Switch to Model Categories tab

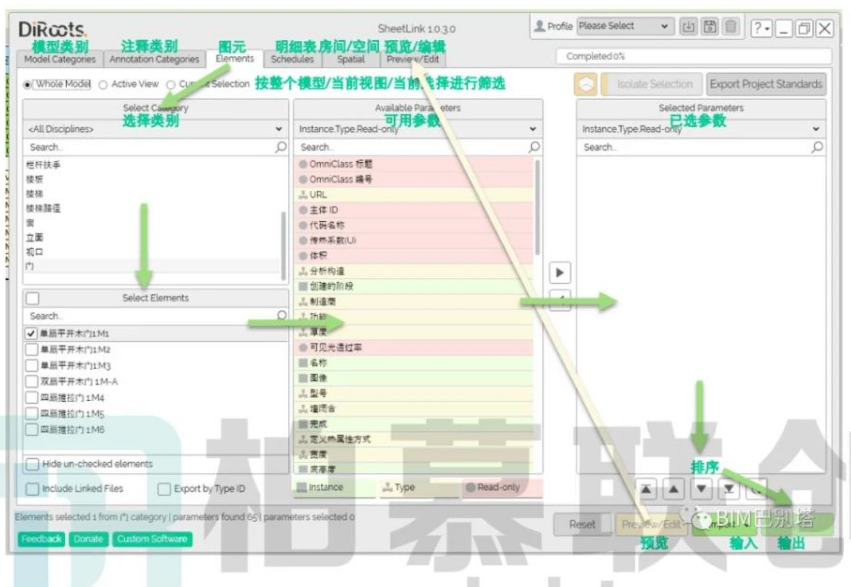click(x=60, y=59)
